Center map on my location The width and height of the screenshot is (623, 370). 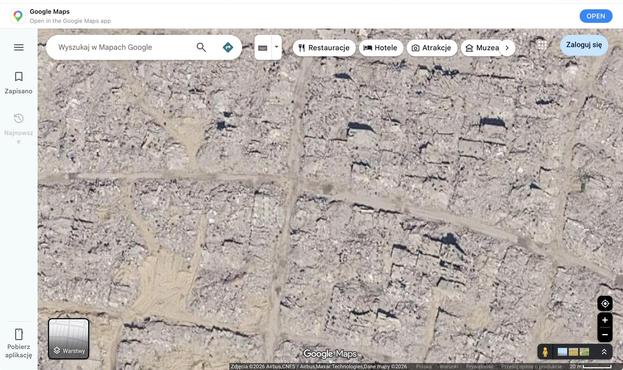[x=605, y=304]
